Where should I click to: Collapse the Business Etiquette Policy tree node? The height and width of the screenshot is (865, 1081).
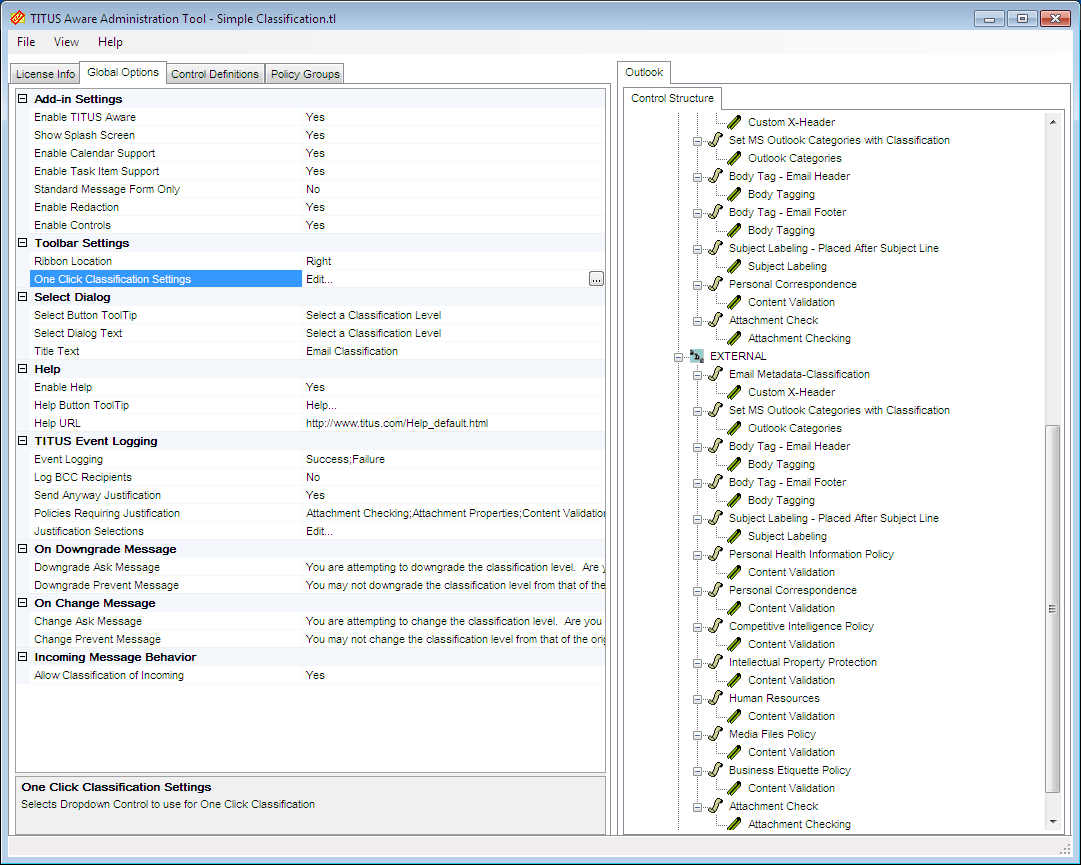698,771
